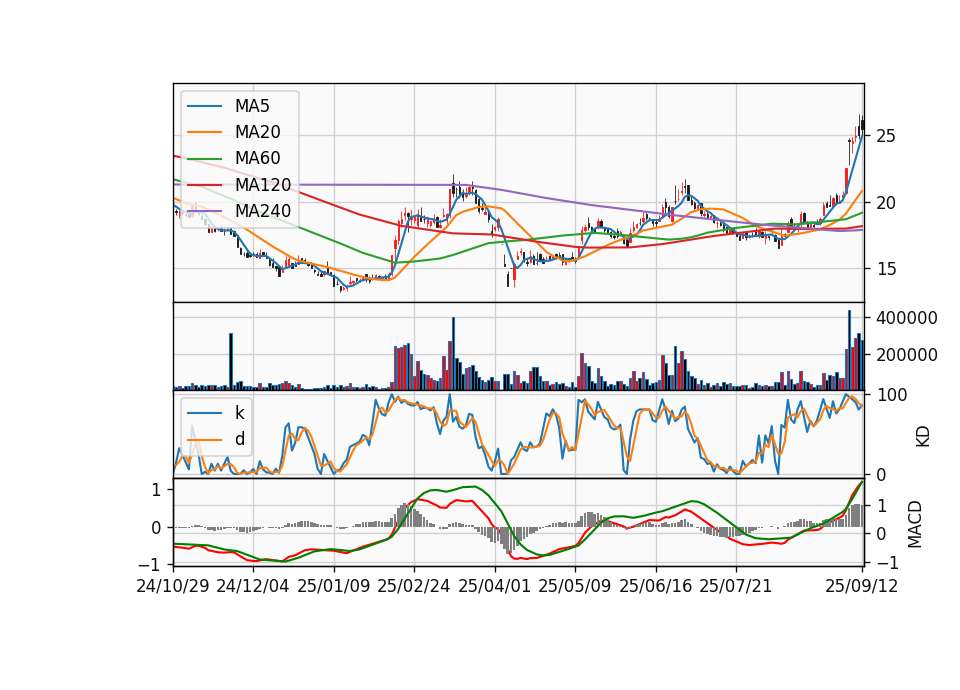
Task: Click the MA60 legend label
Action: click(x=257, y=159)
